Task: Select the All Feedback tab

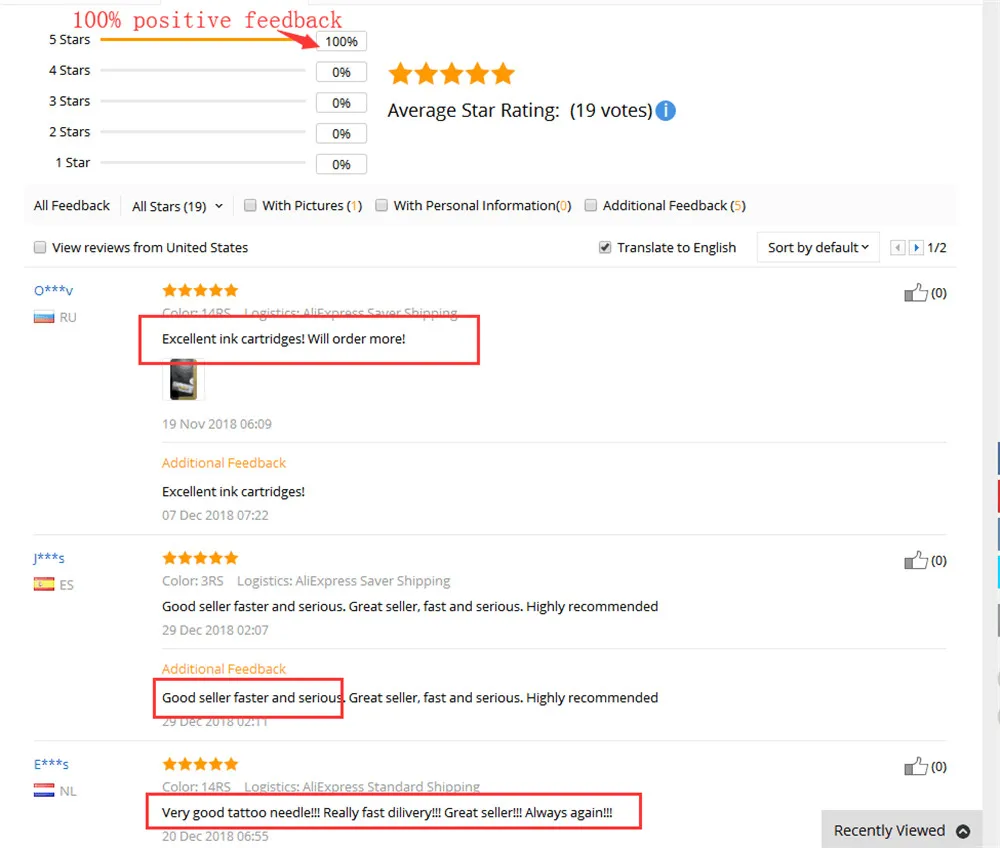Action: tap(71, 205)
